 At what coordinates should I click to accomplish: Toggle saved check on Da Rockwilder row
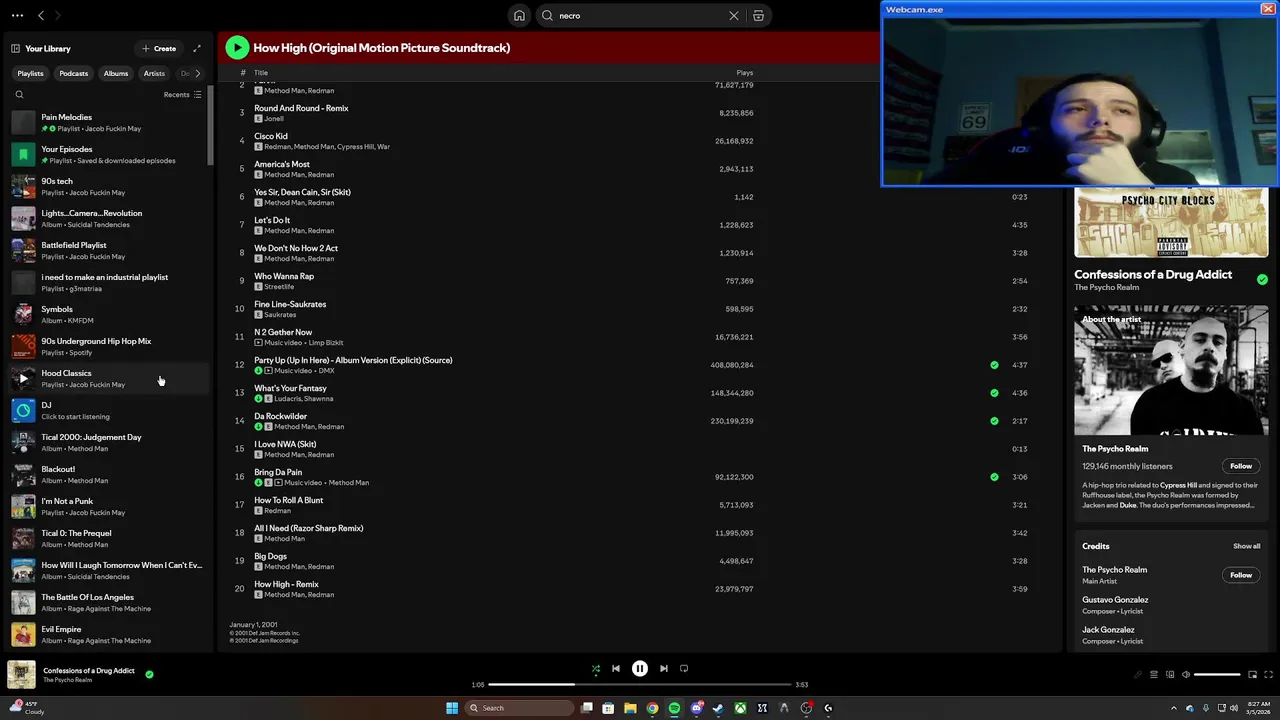pyautogui.click(x=994, y=421)
